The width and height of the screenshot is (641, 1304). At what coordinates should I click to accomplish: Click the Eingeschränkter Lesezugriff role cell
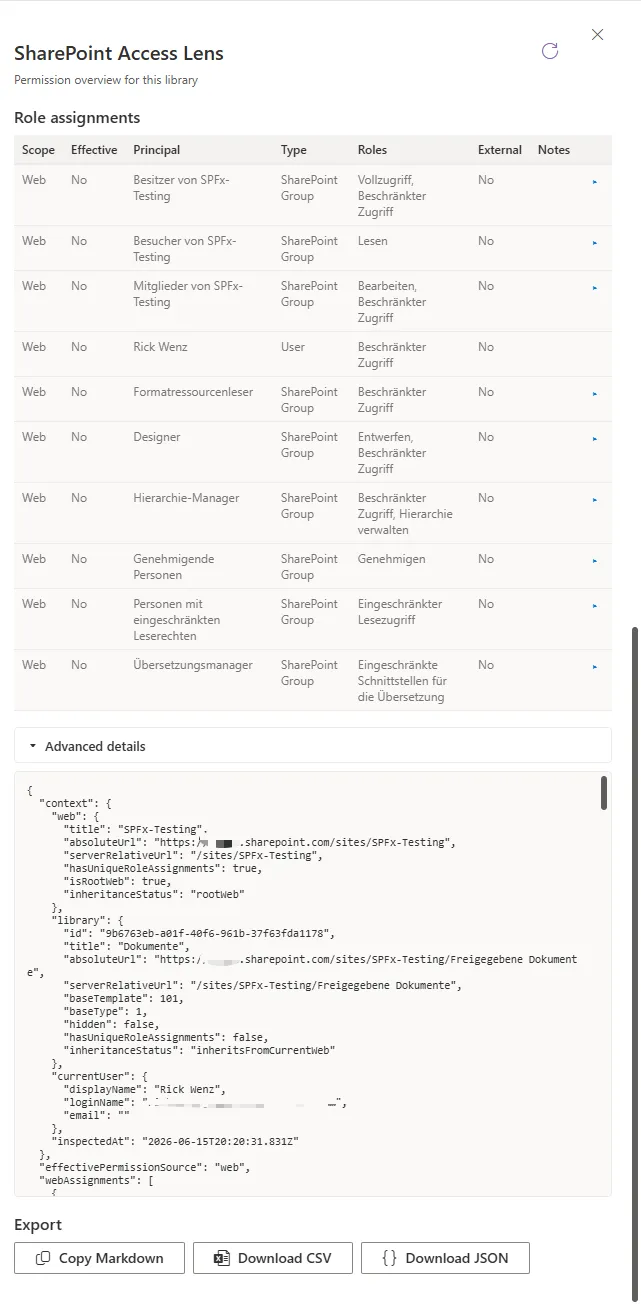pos(400,612)
